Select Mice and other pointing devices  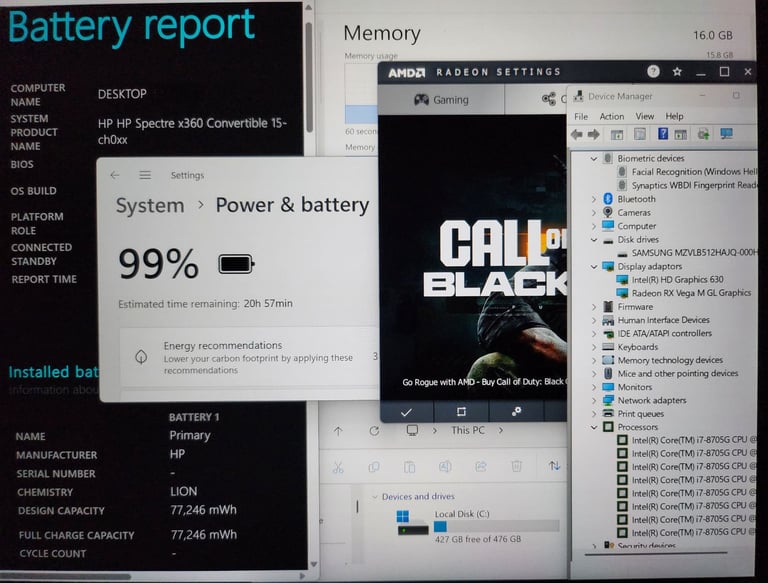677,374
